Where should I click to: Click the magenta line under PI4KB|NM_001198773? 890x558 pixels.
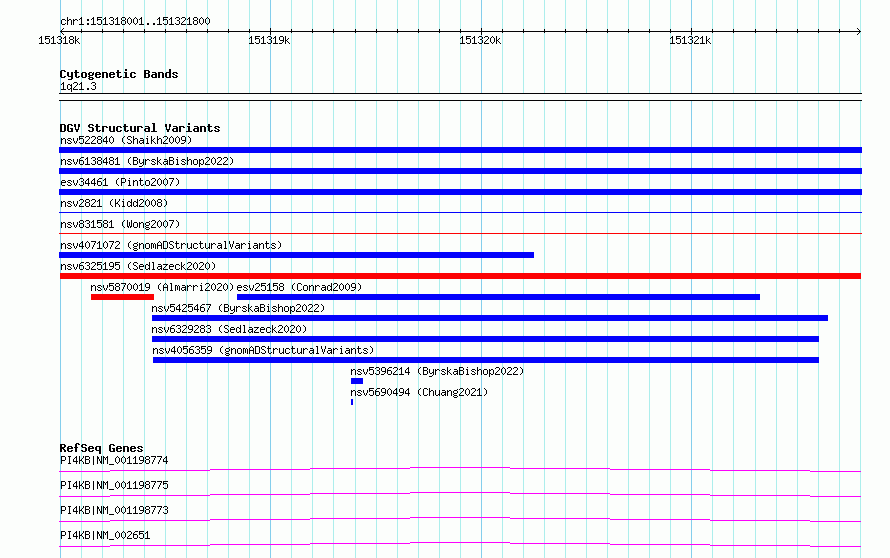pos(460,519)
